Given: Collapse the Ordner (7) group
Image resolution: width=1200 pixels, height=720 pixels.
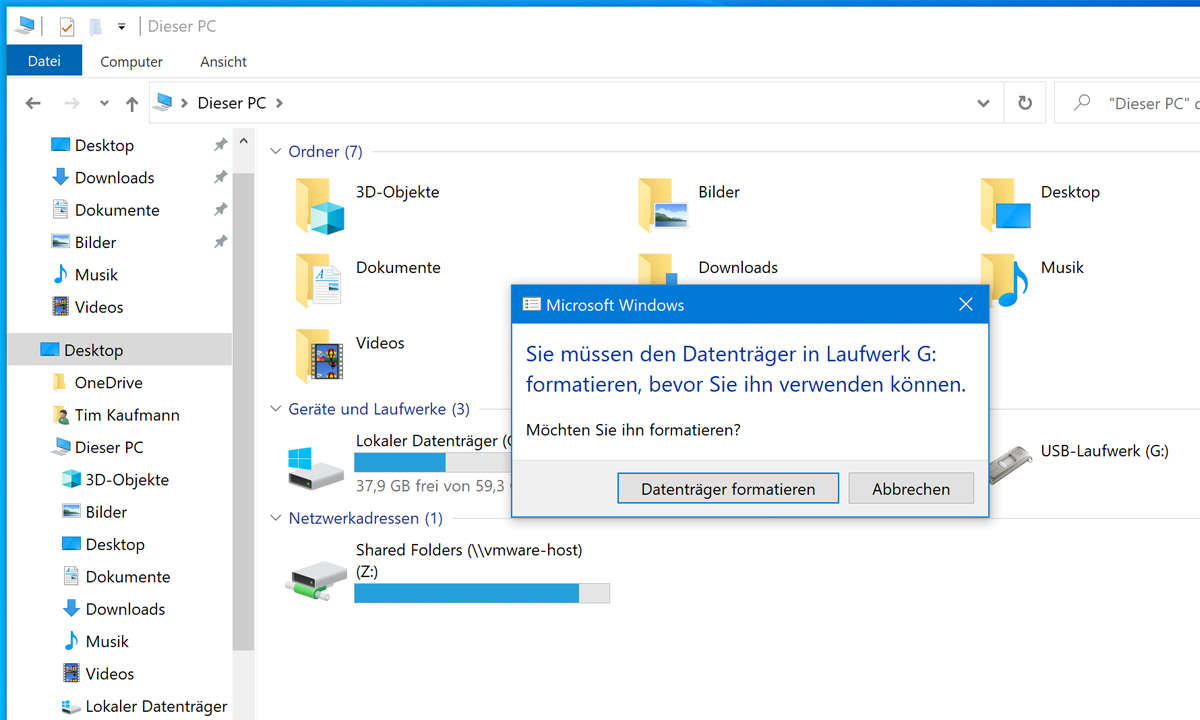Looking at the screenshot, I should tap(275, 152).
